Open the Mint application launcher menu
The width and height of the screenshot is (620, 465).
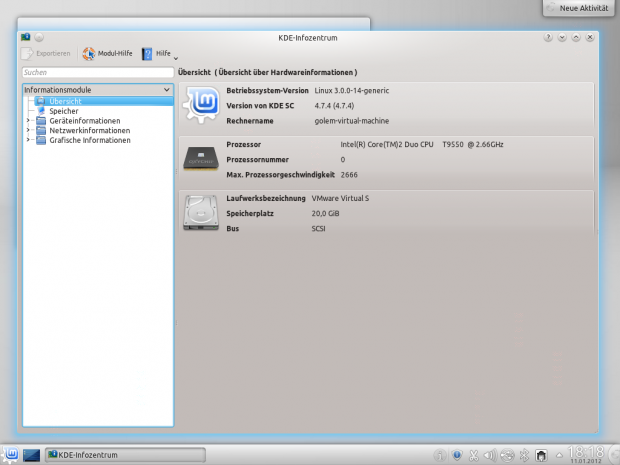pyautogui.click(x=10, y=454)
